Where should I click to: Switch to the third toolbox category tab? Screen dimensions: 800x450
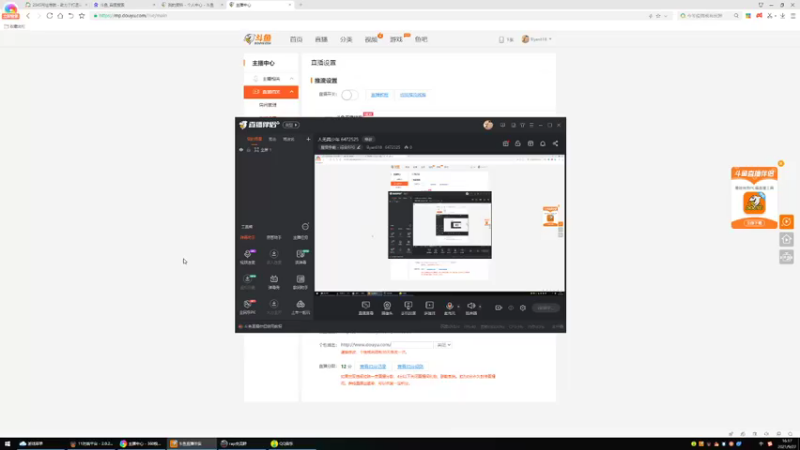coord(300,238)
